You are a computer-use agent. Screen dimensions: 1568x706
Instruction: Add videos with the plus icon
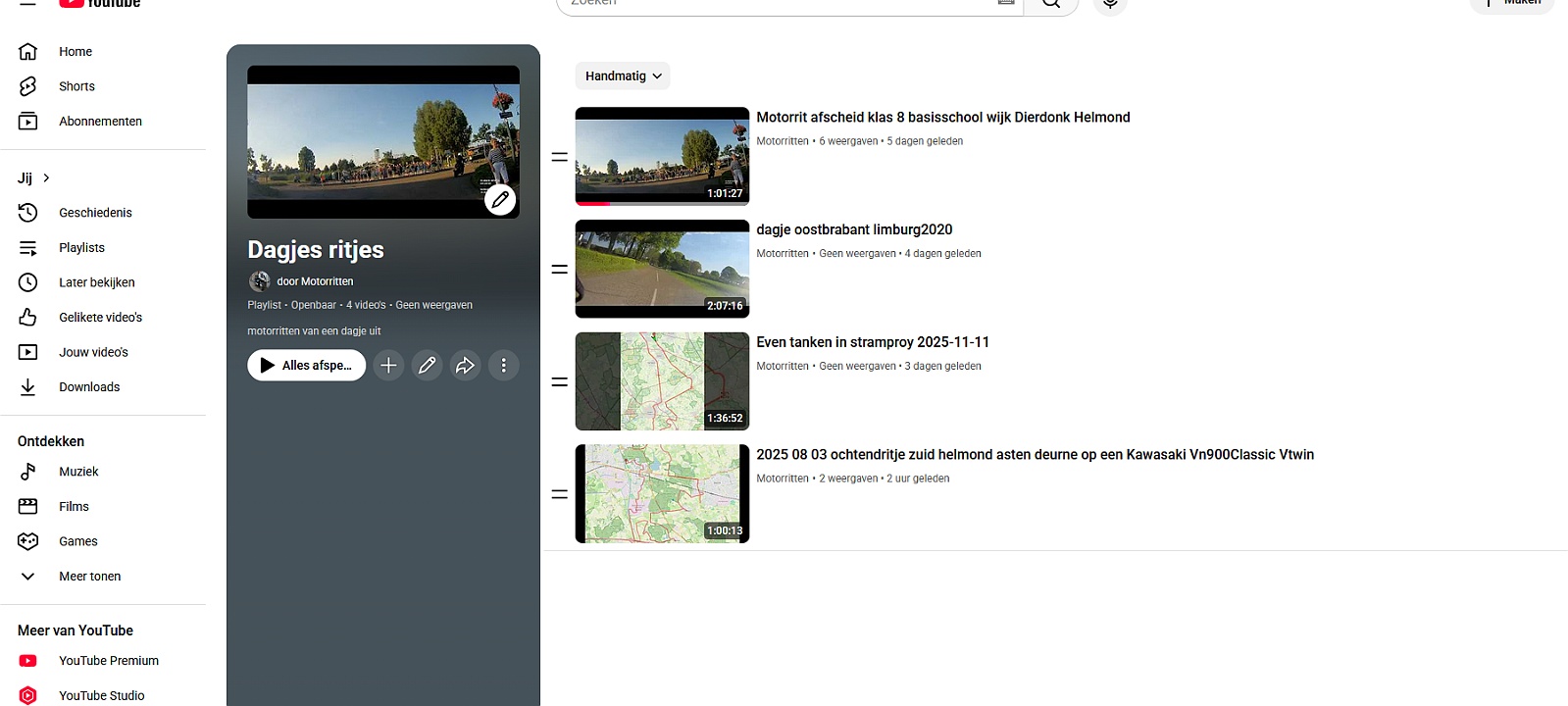click(388, 366)
